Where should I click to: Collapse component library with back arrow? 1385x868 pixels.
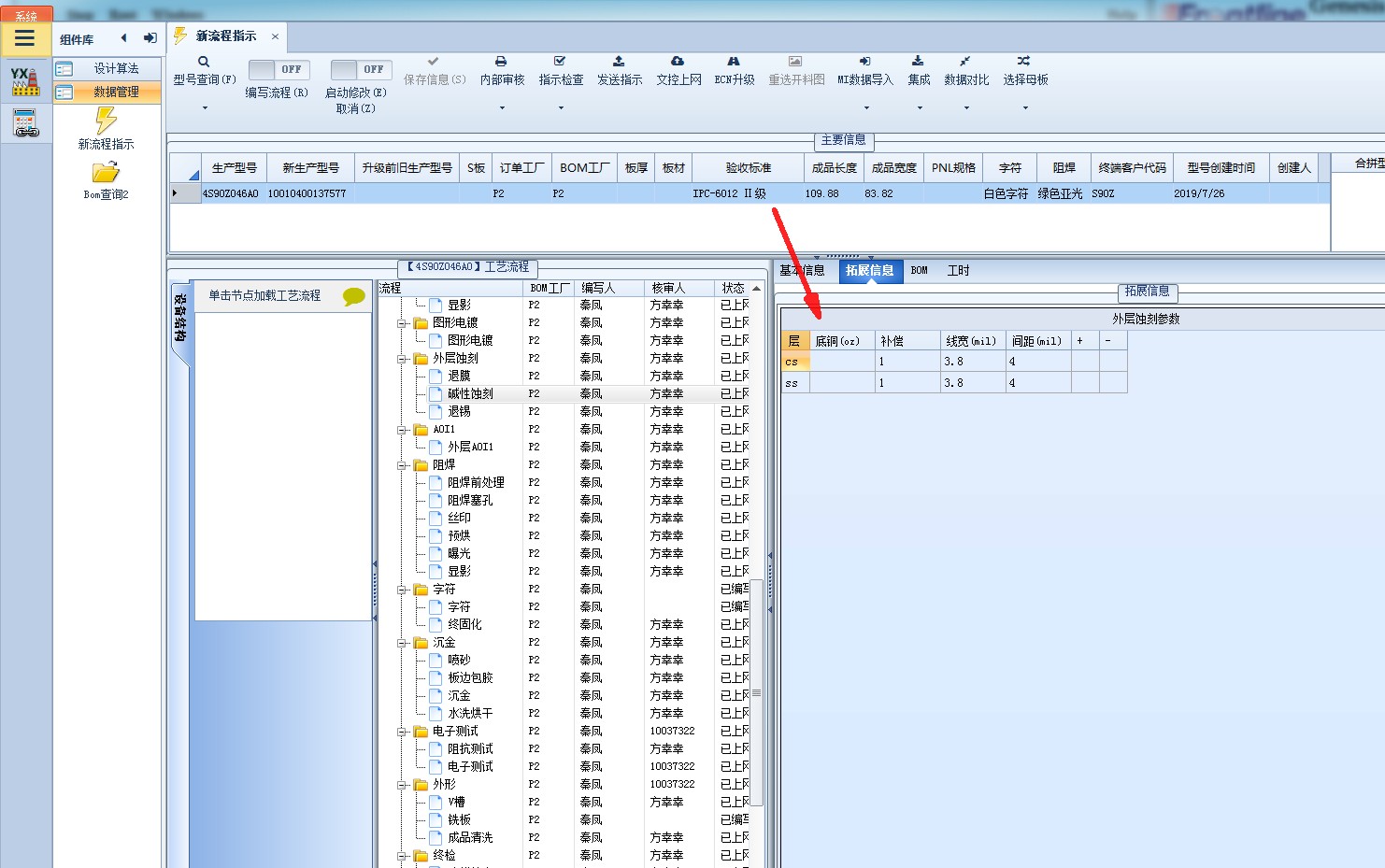[x=123, y=38]
